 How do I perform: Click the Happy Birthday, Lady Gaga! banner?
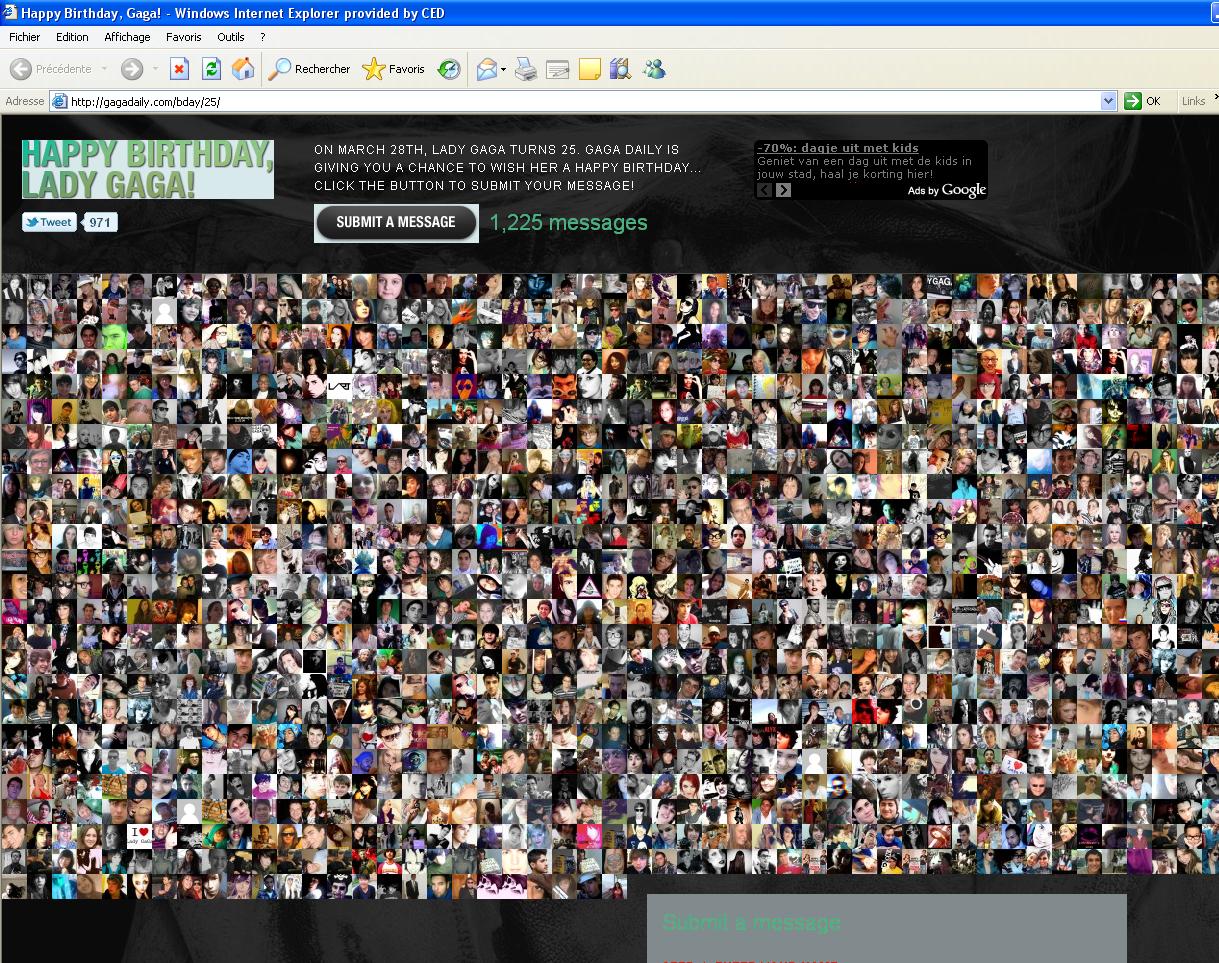(x=148, y=169)
